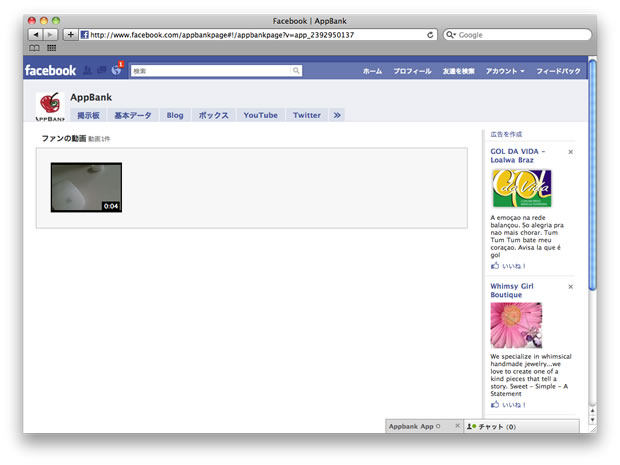
Task: Like the GOL DA VIDA ad
Action: click(x=508, y=266)
